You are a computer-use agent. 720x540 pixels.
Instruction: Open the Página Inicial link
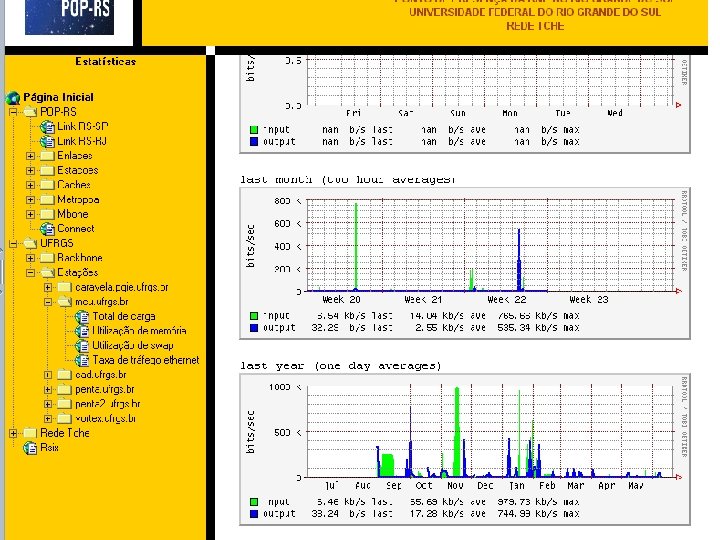(x=58, y=97)
